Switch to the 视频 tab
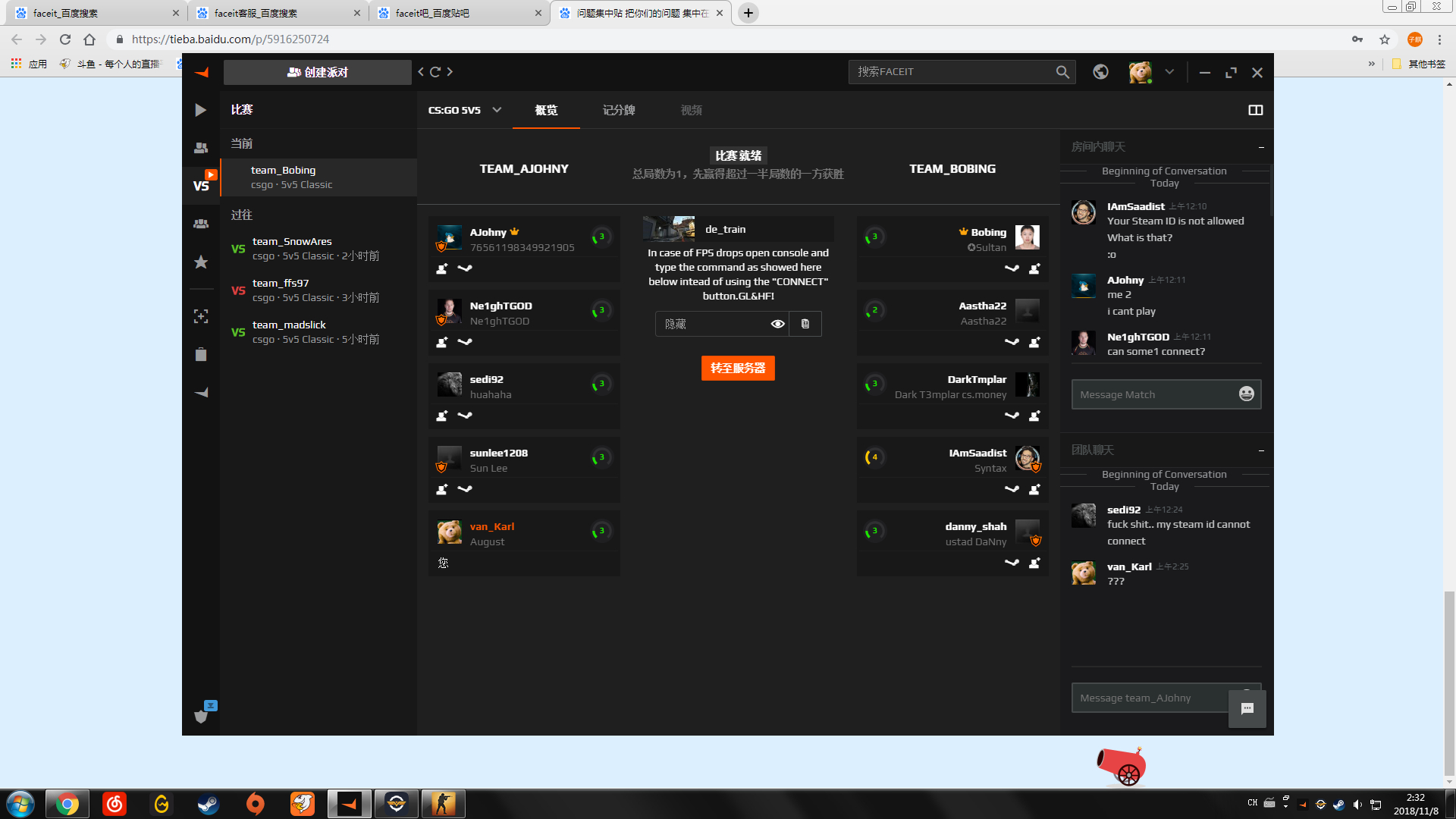The height and width of the screenshot is (819, 1456). (x=691, y=110)
